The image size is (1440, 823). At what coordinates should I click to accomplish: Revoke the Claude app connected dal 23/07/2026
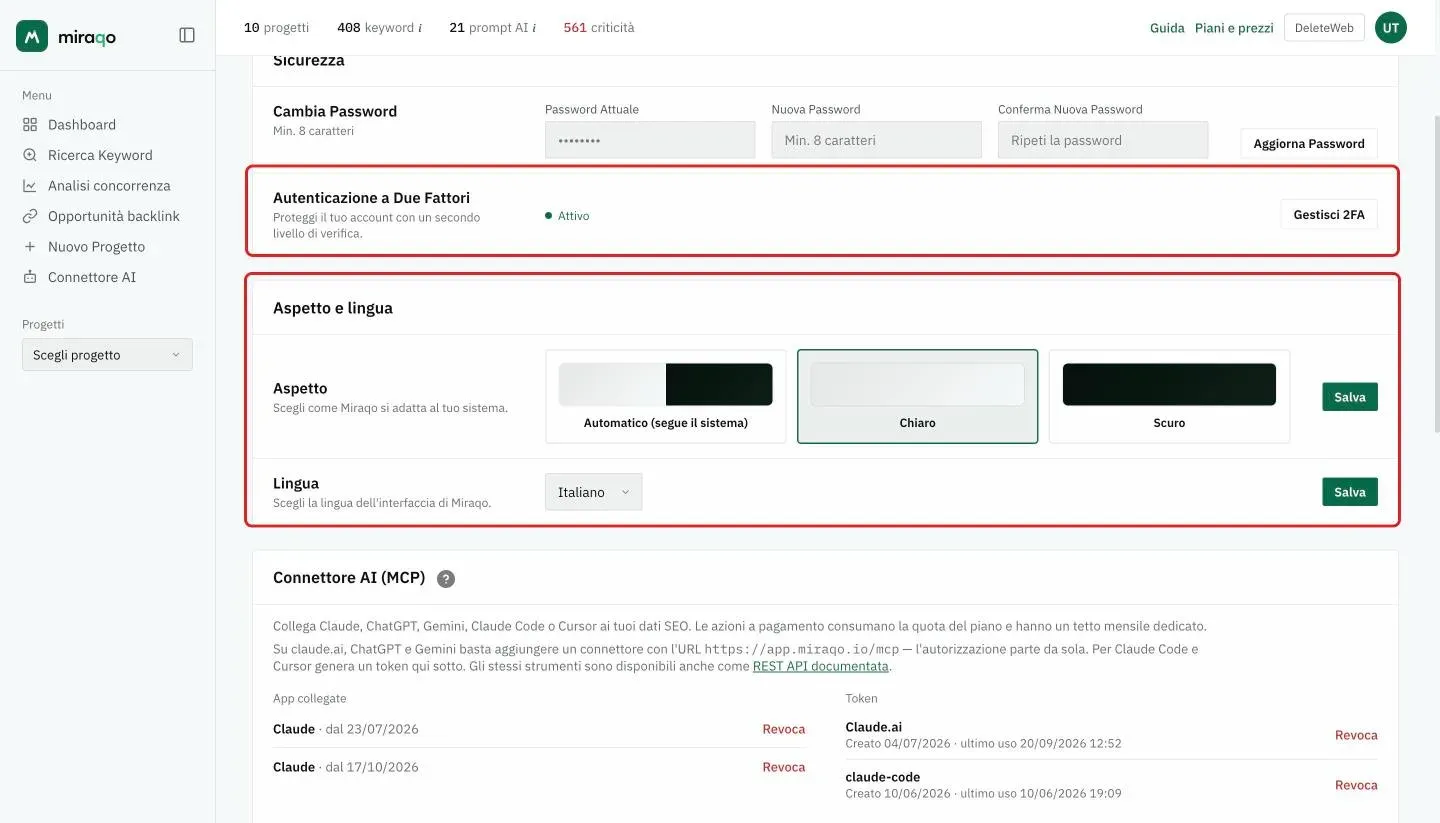click(784, 729)
